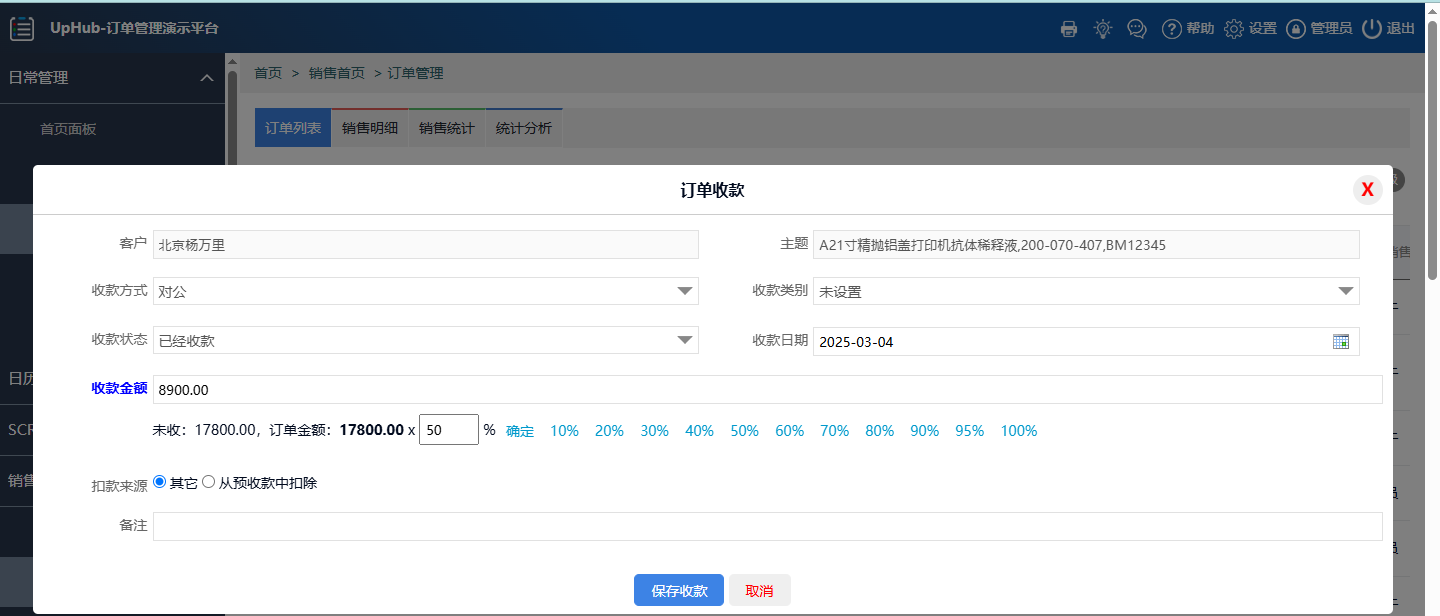Click the 保存收款 button
Viewport: 1440px width, 616px height.
coord(678,590)
